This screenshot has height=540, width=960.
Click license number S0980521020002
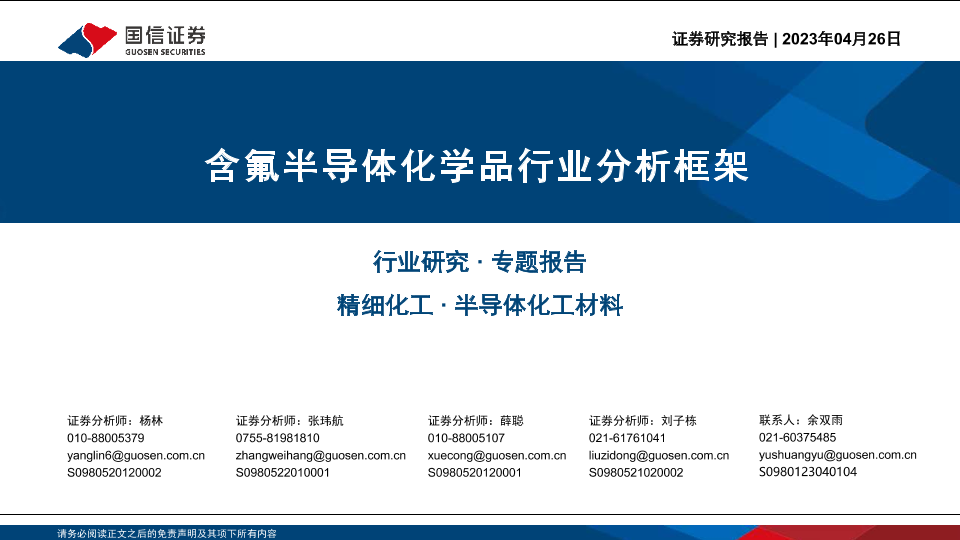636,472
